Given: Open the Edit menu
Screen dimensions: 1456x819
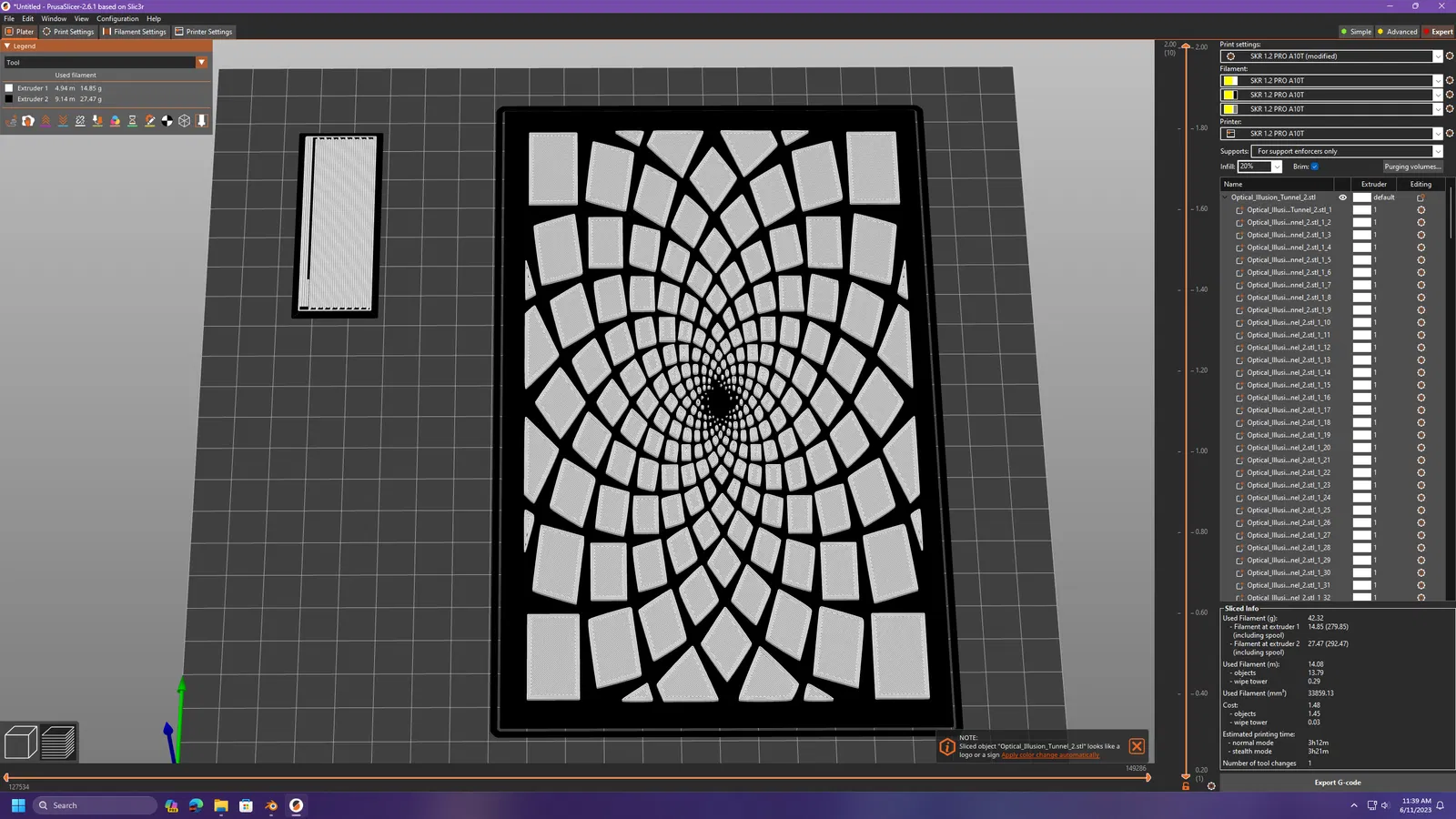Looking at the screenshot, I should [28, 18].
